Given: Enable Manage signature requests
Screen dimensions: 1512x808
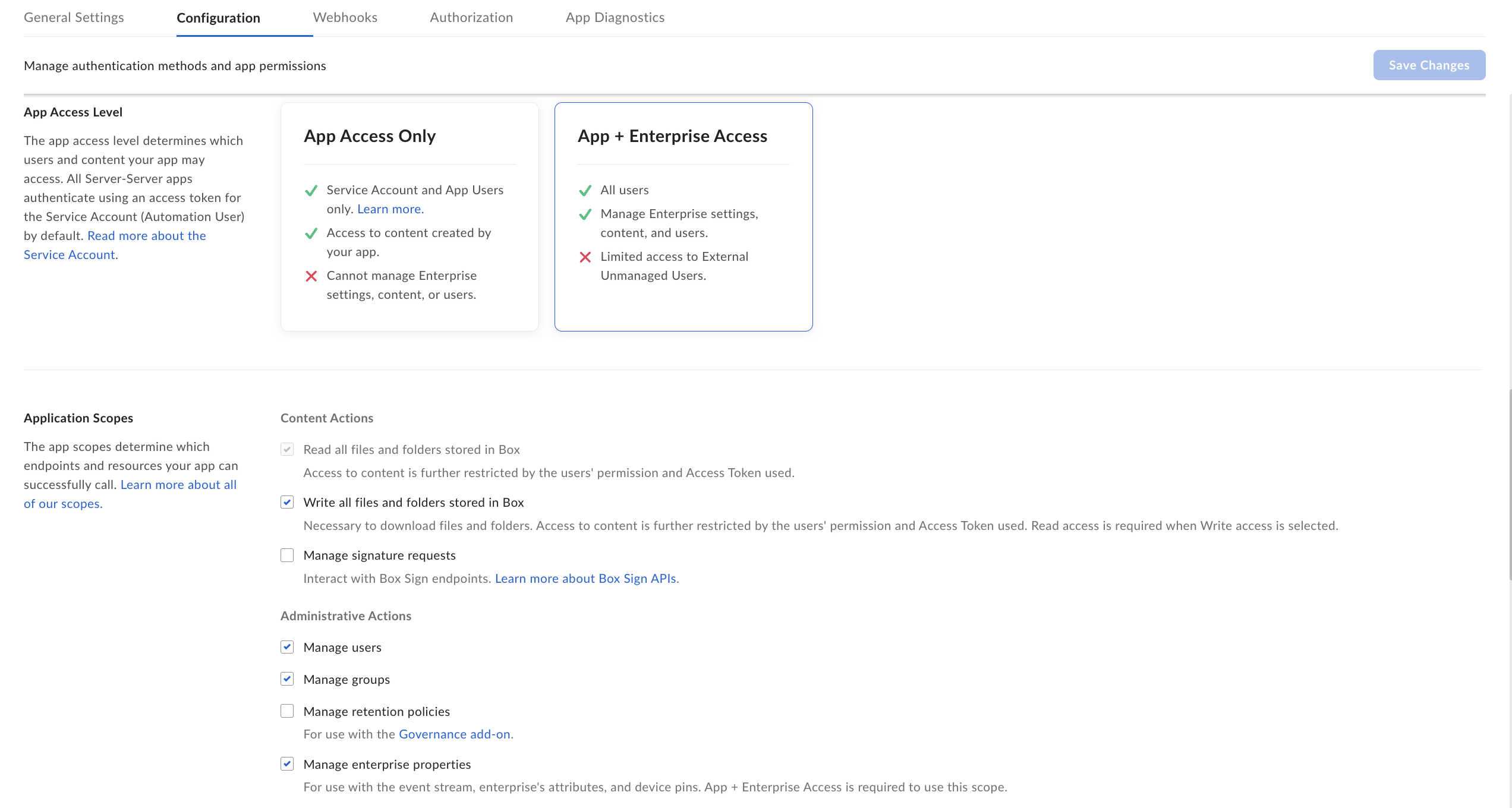Looking at the screenshot, I should 287,555.
